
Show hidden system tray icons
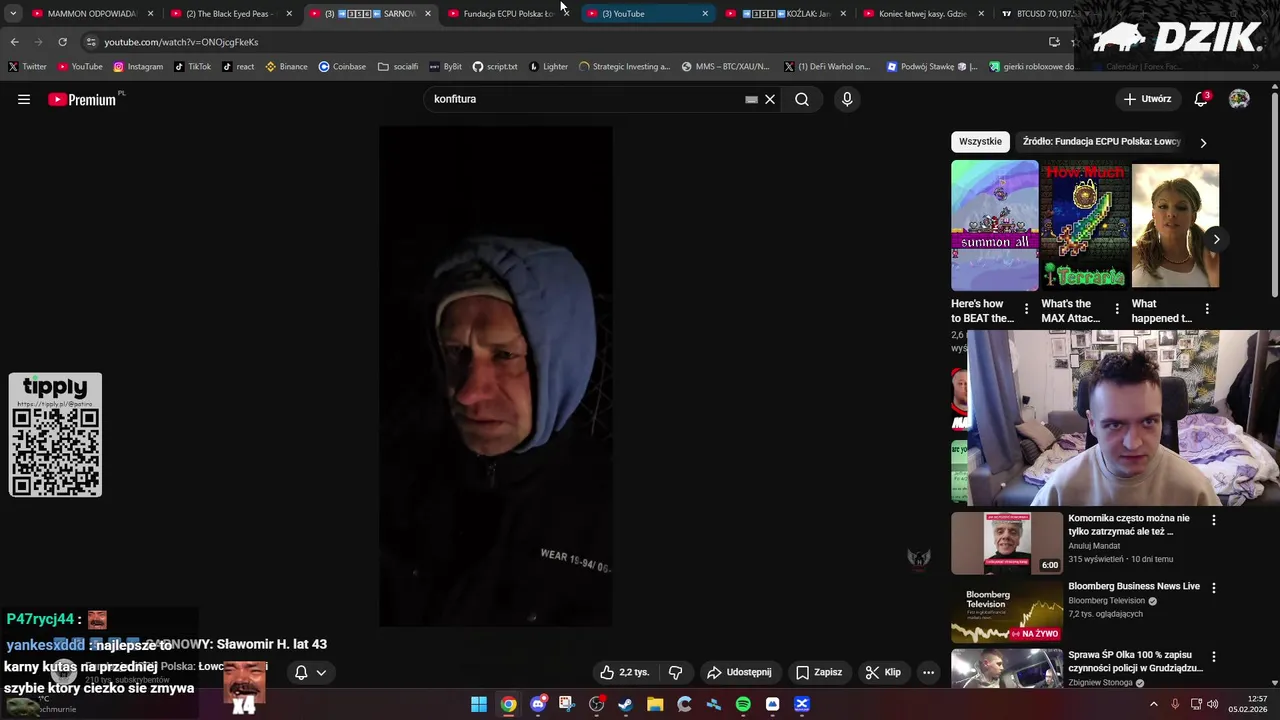pos(1153,704)
